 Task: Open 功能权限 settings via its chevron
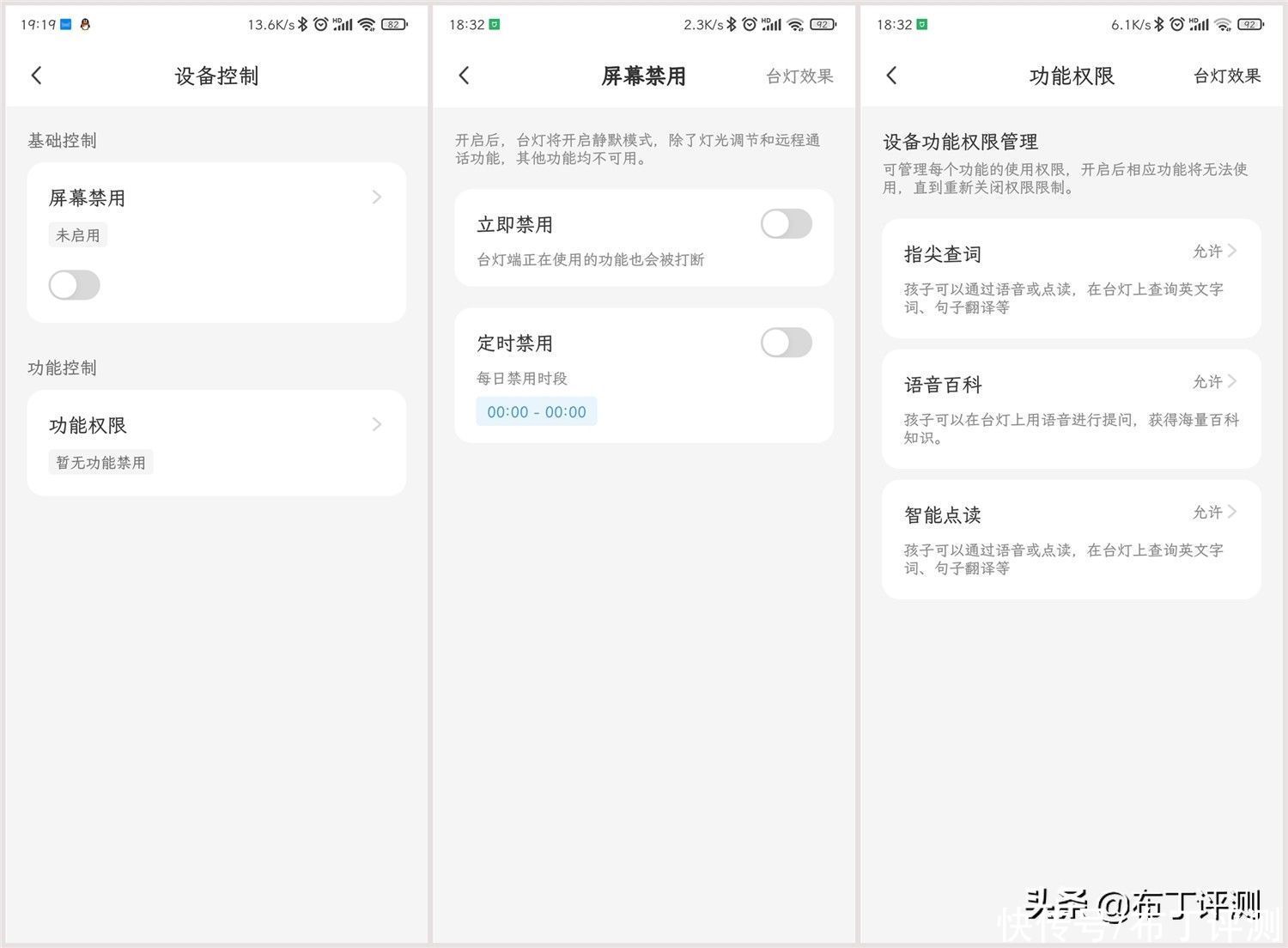[x=377, y=424]
